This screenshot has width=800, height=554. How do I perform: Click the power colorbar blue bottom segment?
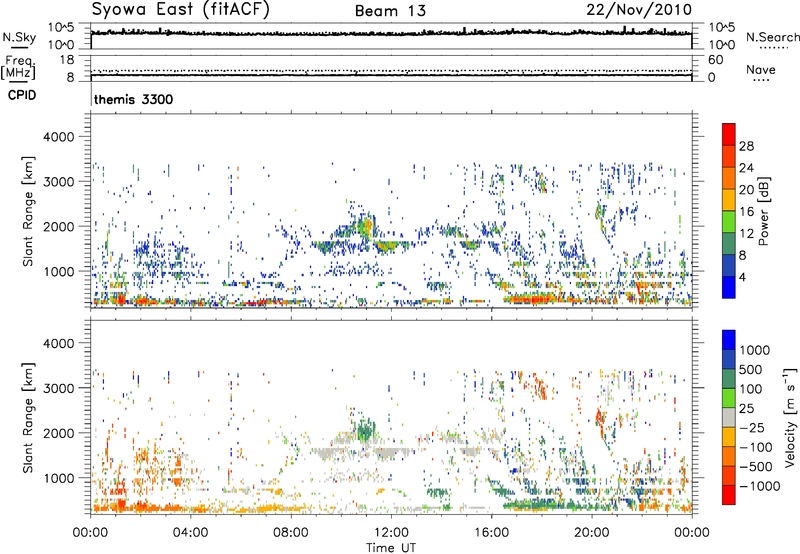[729, 287]
